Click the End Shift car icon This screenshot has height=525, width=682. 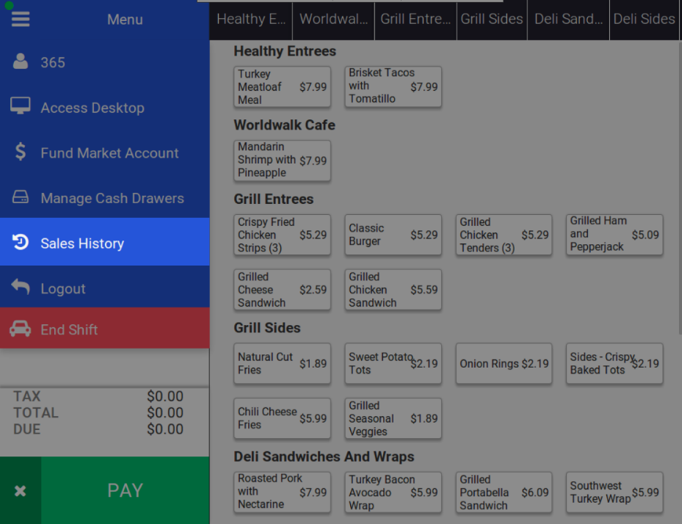point(20,329)
